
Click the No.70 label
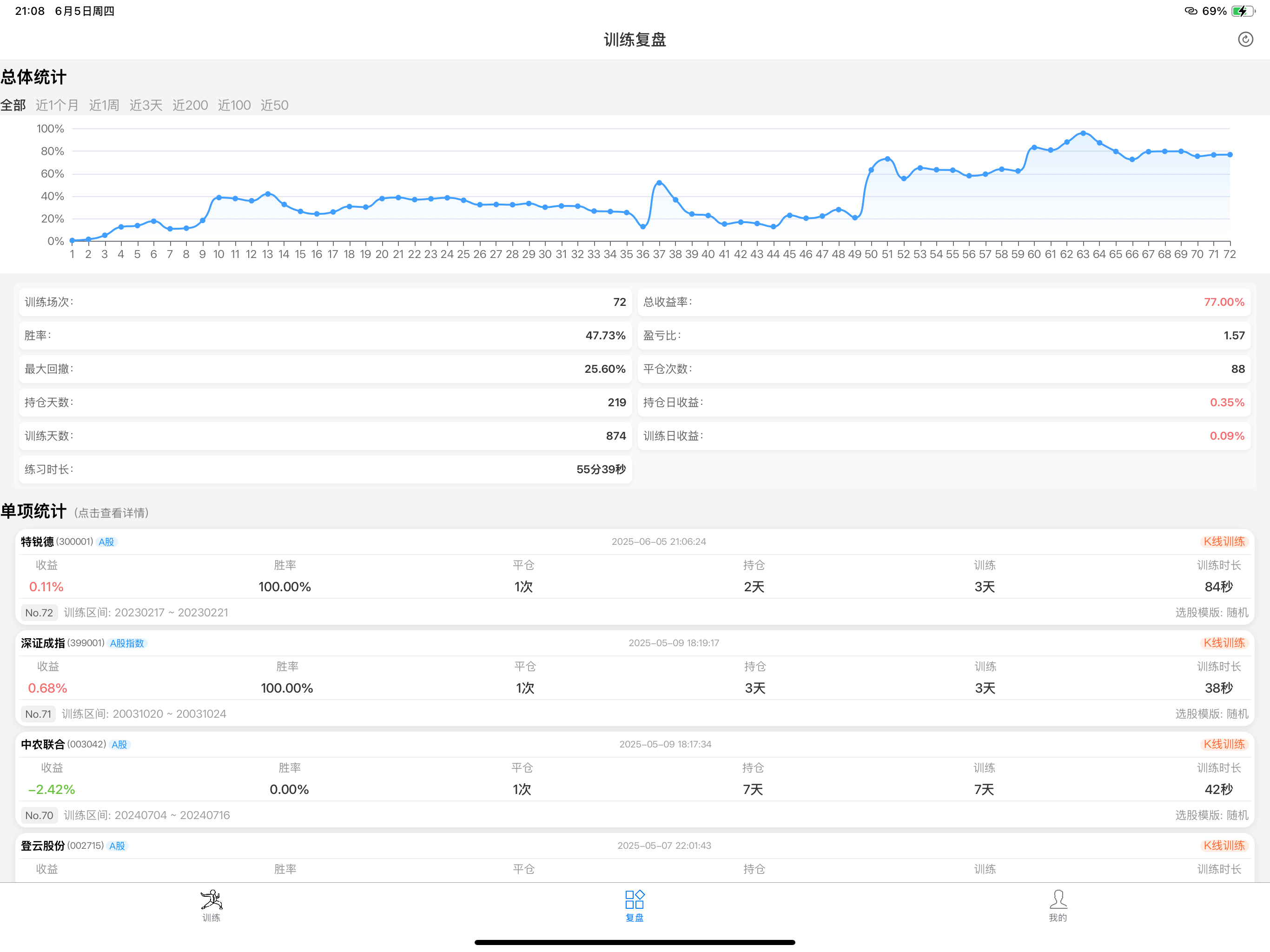click(39, 815)
